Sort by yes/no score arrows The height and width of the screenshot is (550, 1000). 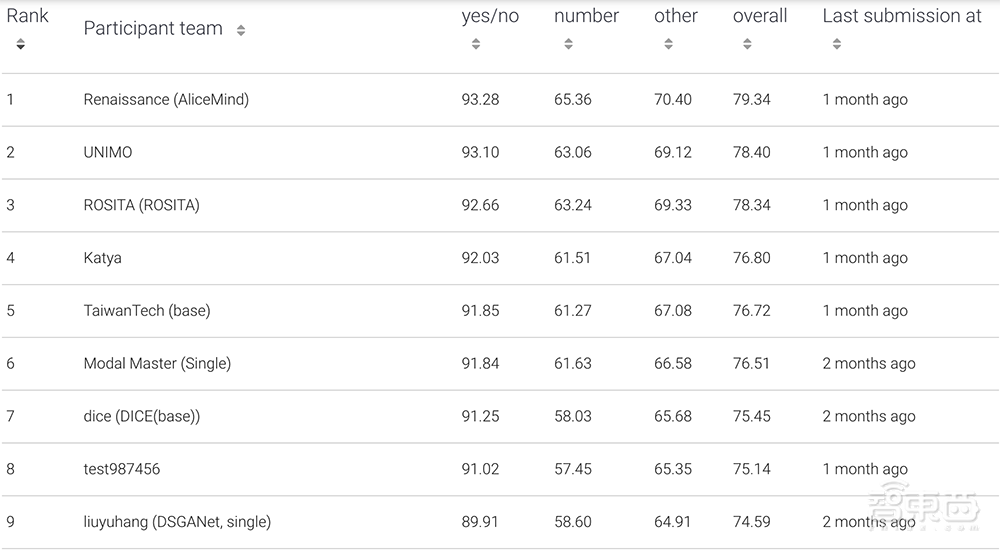476,44
